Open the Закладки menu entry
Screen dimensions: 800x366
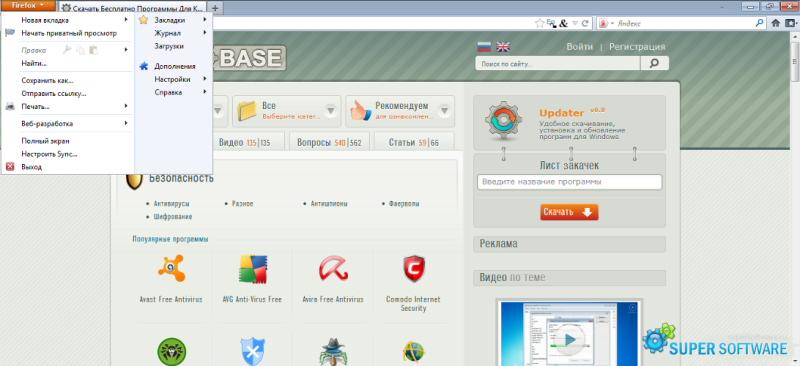click(173, 20)
